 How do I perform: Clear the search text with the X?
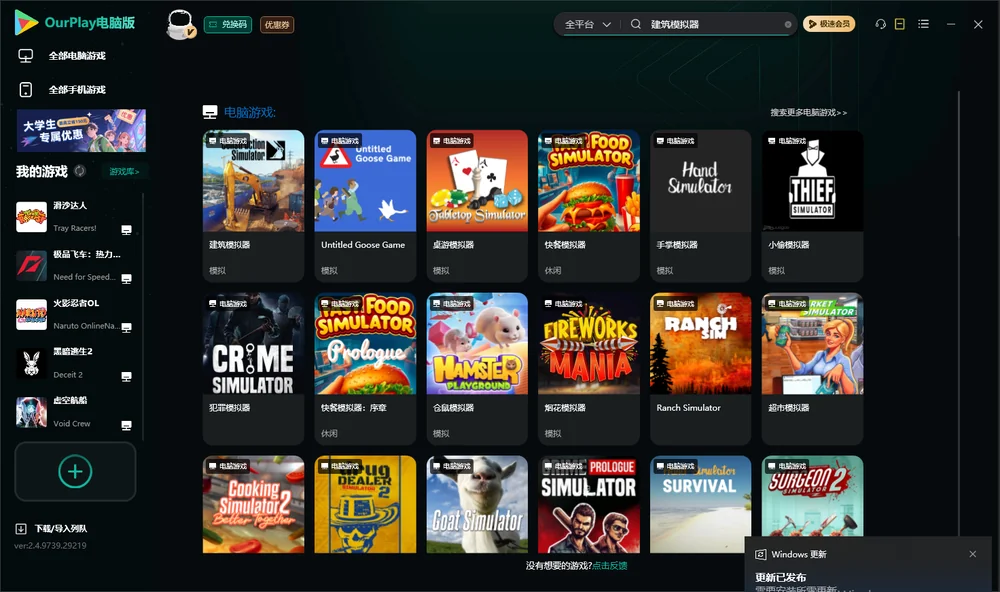click(x=788, y=24)
